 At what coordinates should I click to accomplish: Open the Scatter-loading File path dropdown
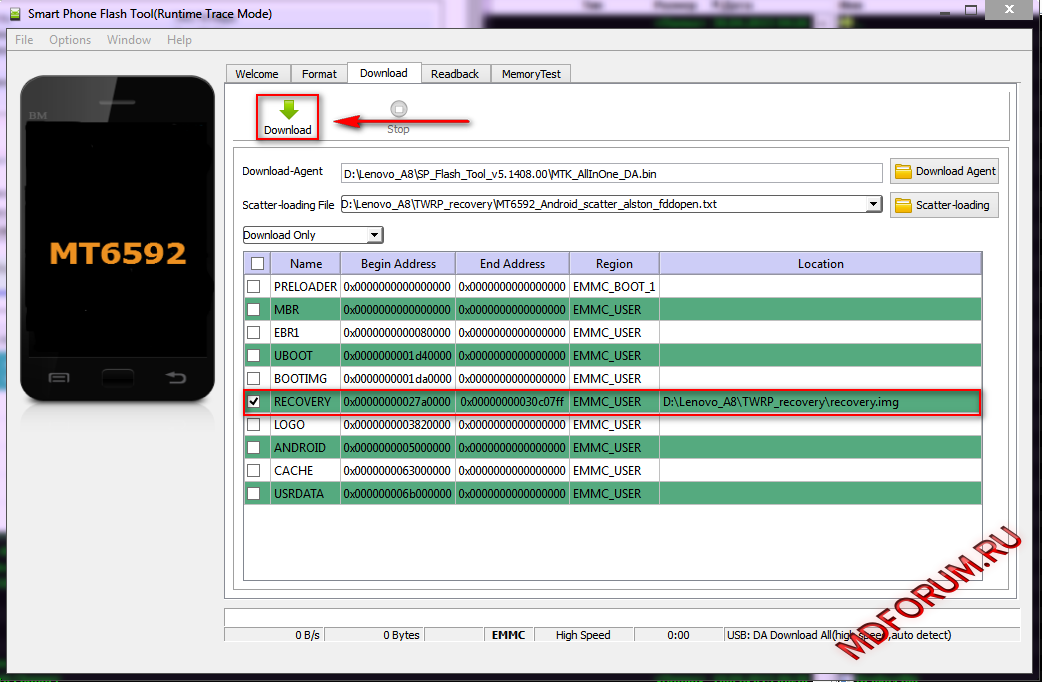pyautogui.click(x=873, y=204)
